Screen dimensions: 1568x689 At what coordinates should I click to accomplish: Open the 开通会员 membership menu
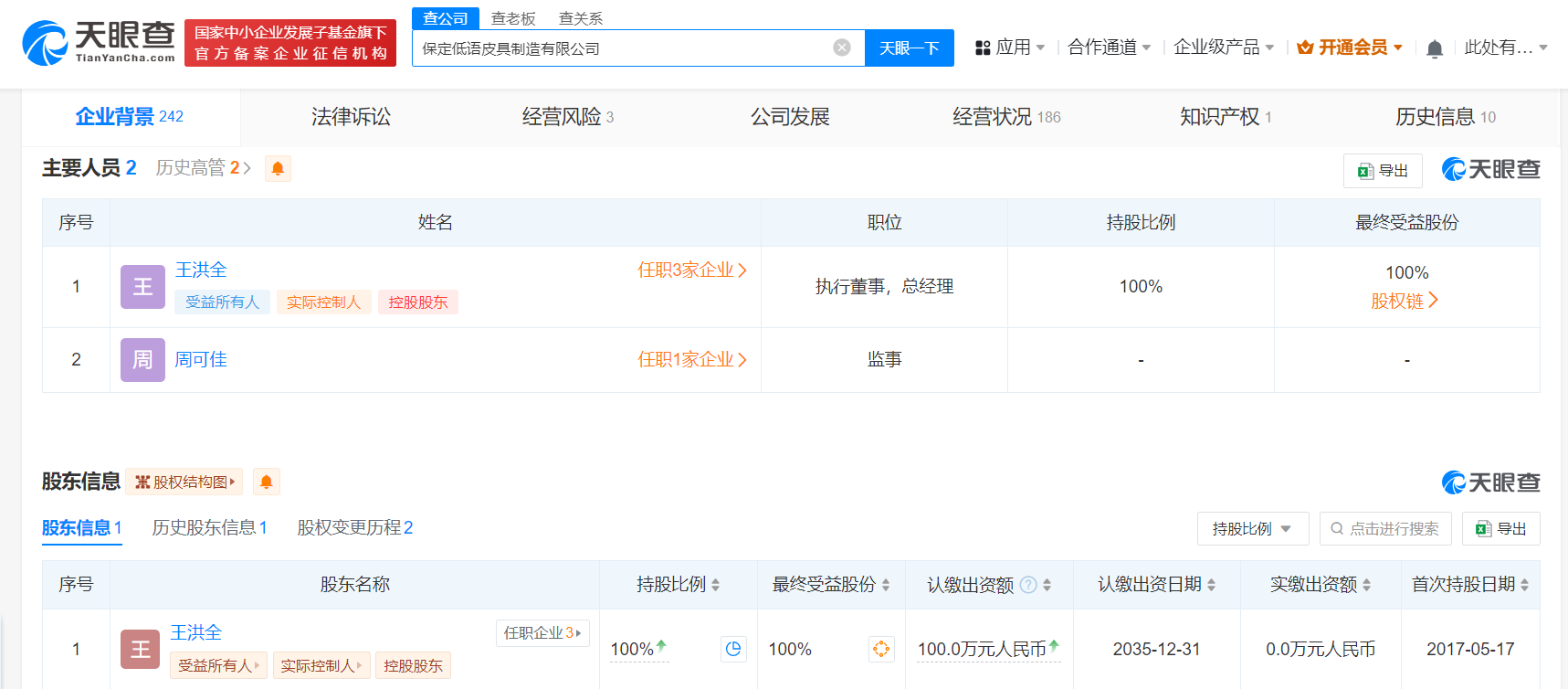(1350, 48)
